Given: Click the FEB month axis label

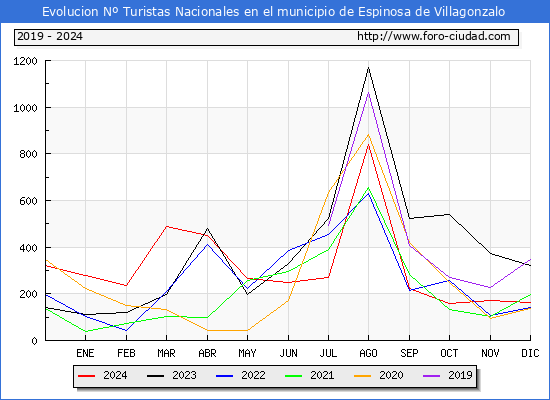Looking at the screenshot, I should point(126,353).
